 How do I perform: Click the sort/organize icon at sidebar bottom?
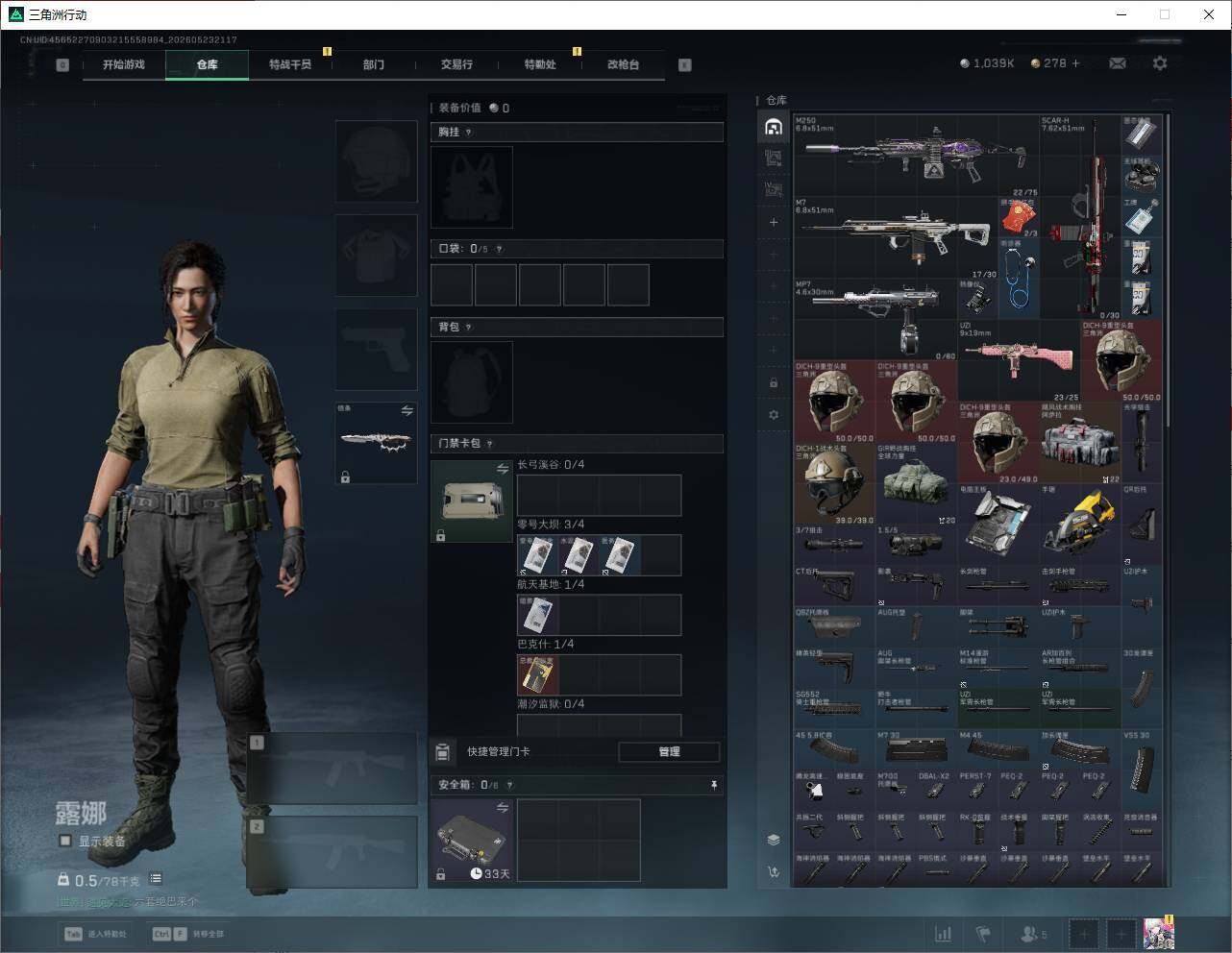click(774, 872)
